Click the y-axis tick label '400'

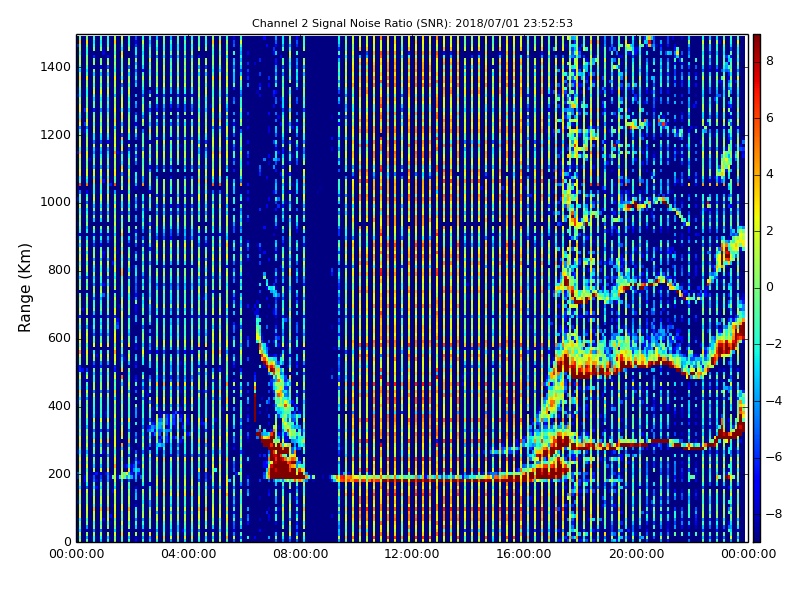pyautogui.click(x=59, y=406)
